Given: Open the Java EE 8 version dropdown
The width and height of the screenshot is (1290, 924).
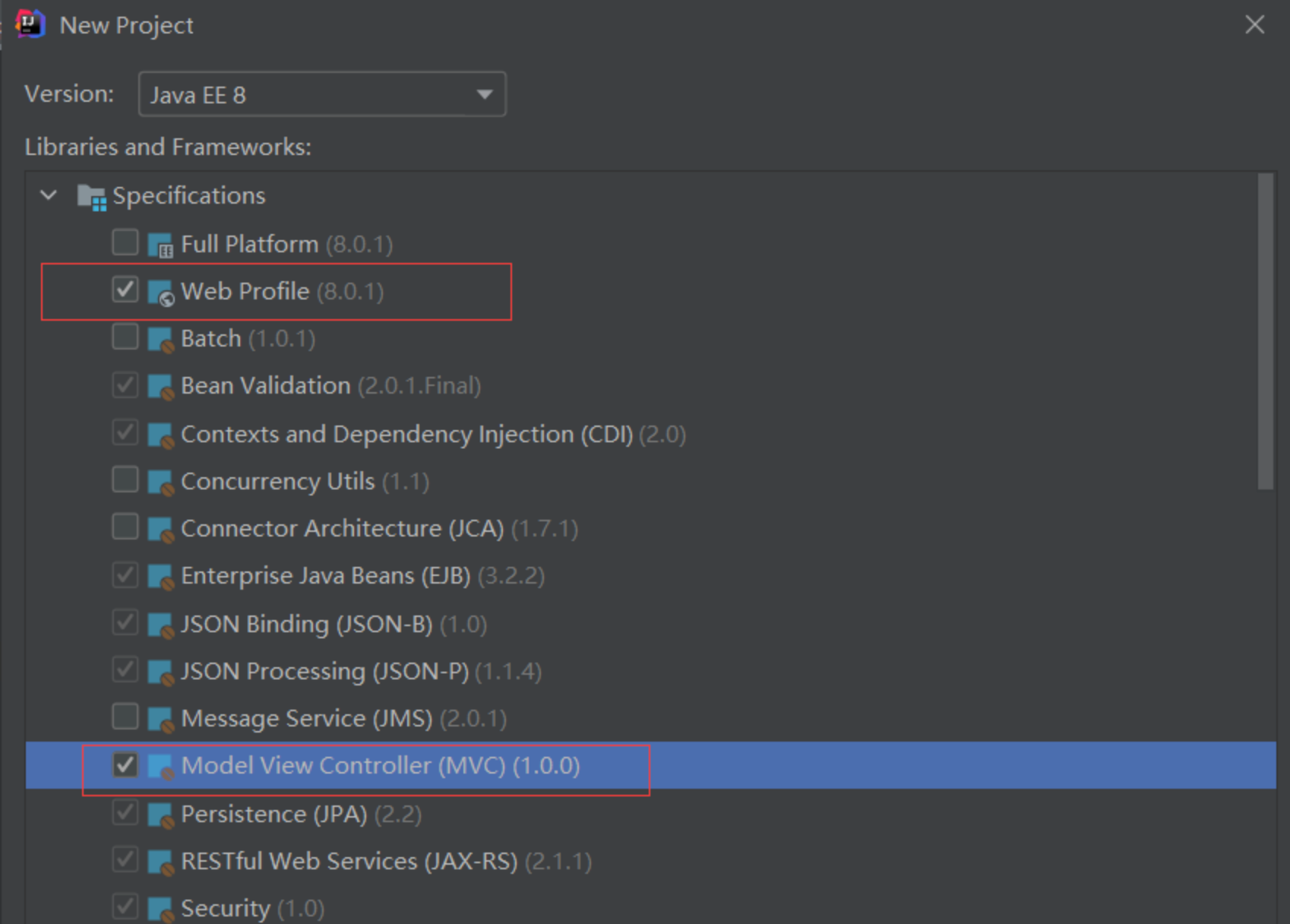Looking at the screenshot, I should tap(322, 94).
